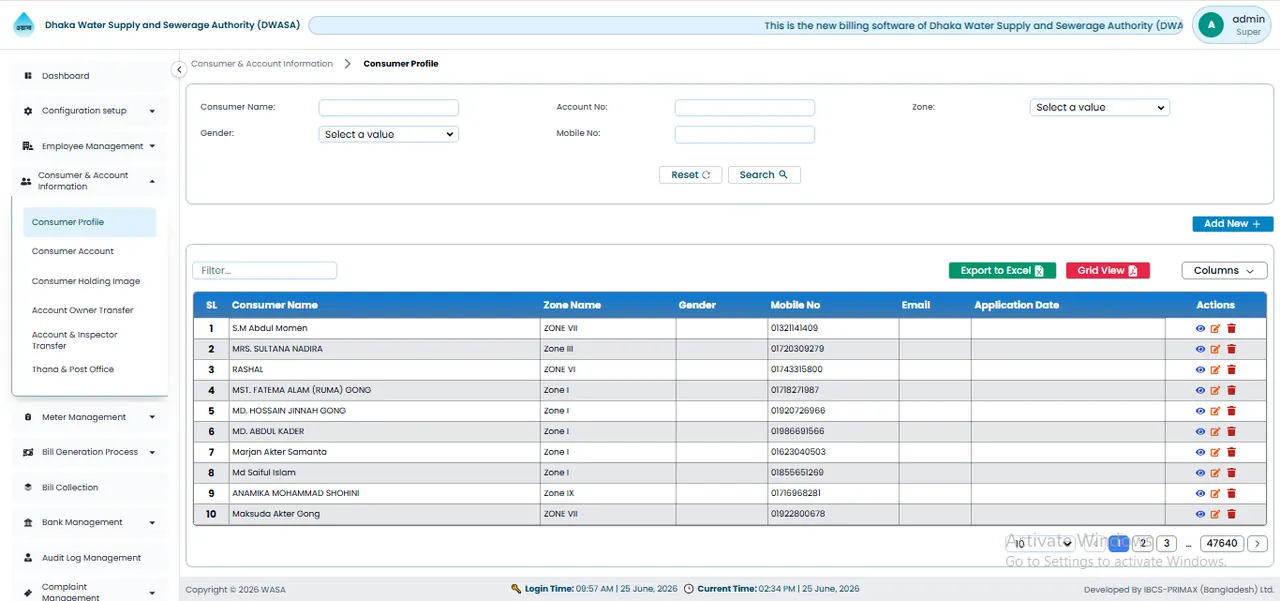View Maksuda Akter Gong details (eye icon)
This screenshot has height=601, width=1280.
1200,514
